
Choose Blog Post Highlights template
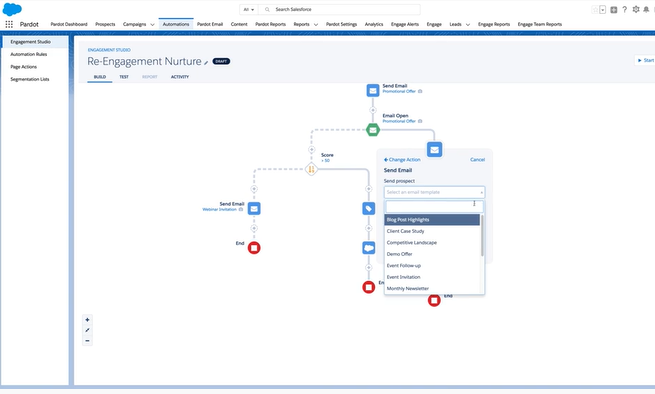coord(432,220)
